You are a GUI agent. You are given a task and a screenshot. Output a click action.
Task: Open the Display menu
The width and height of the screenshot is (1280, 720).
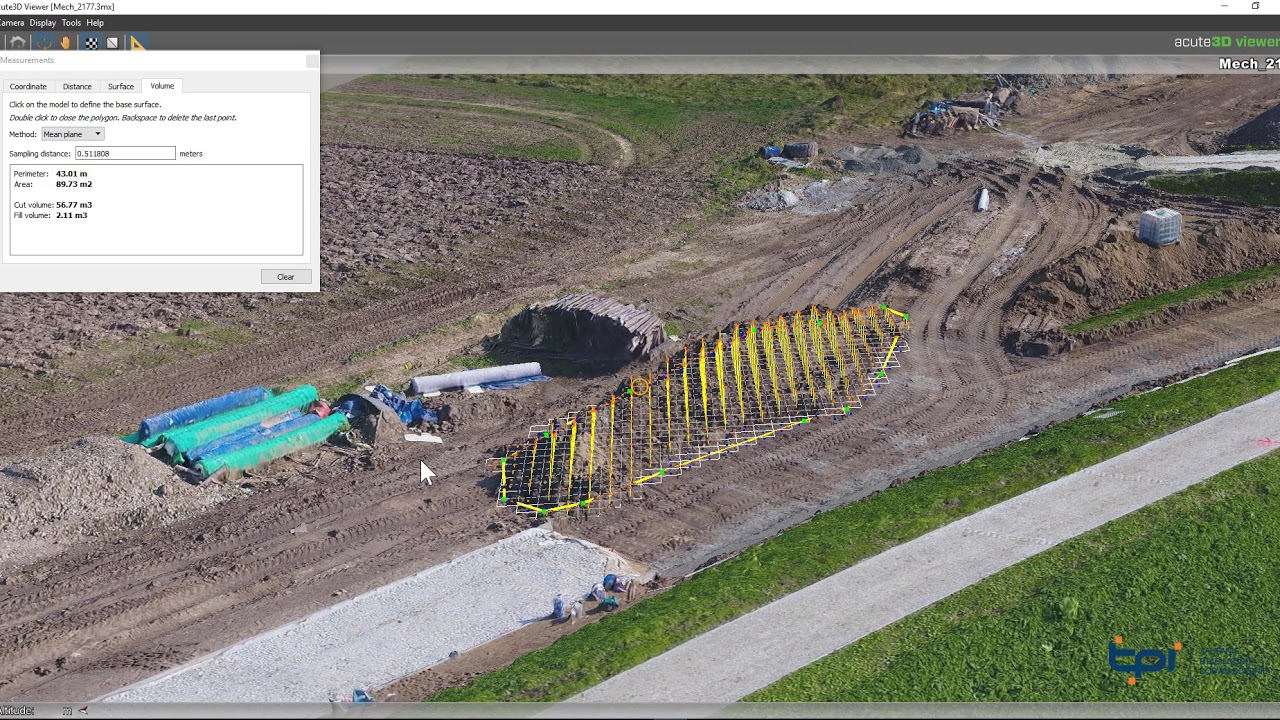43,22
